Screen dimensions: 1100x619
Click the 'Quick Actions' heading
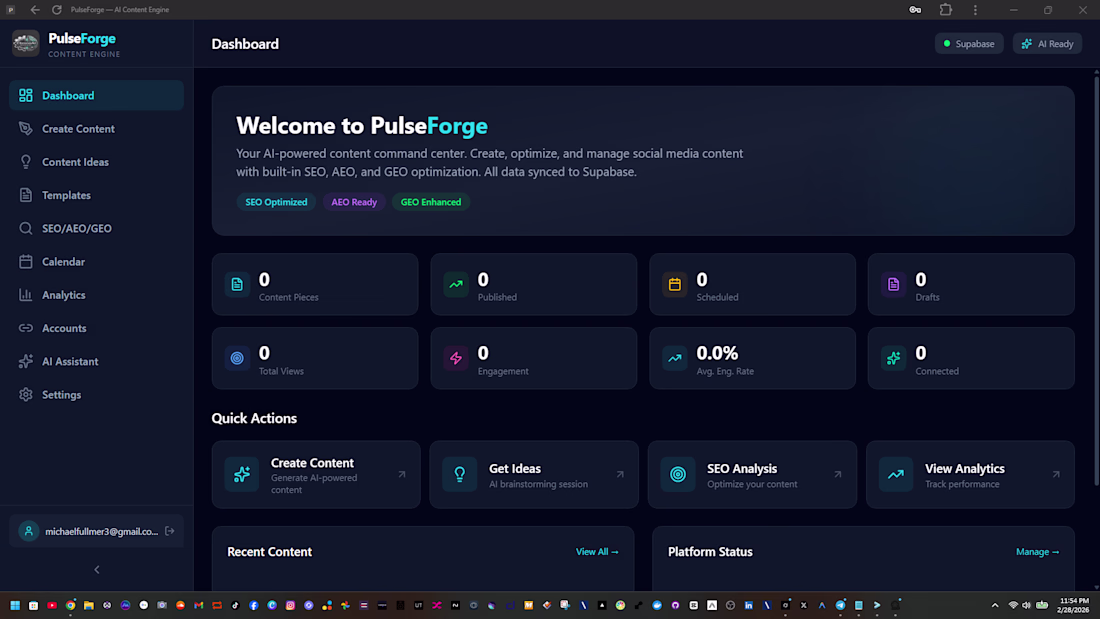click(x=254, y=418)
